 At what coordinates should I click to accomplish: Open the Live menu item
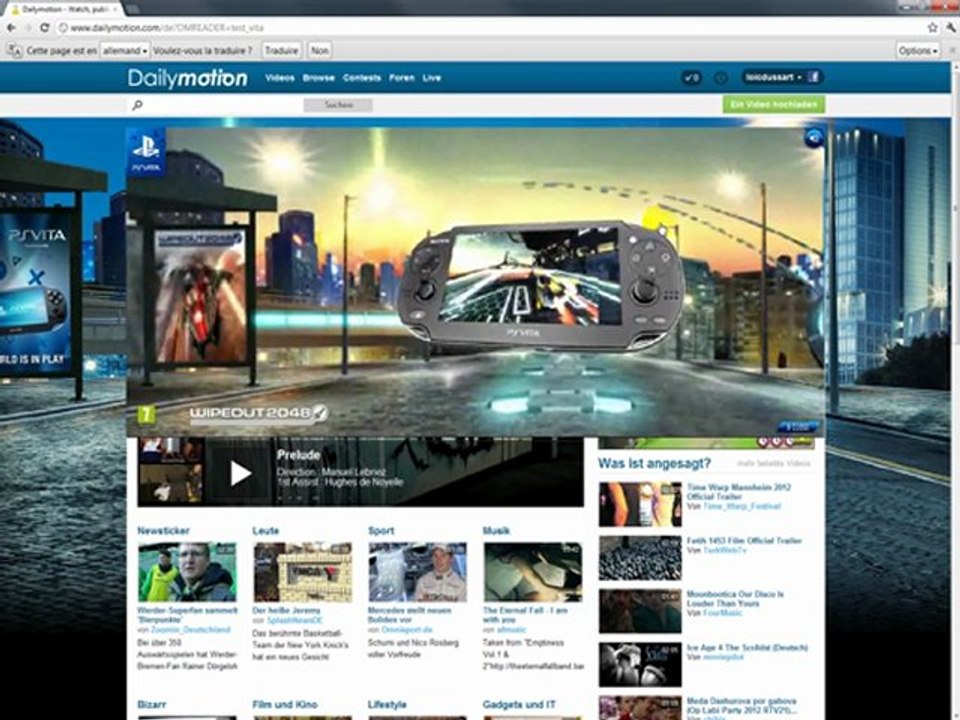coord(432,78)
